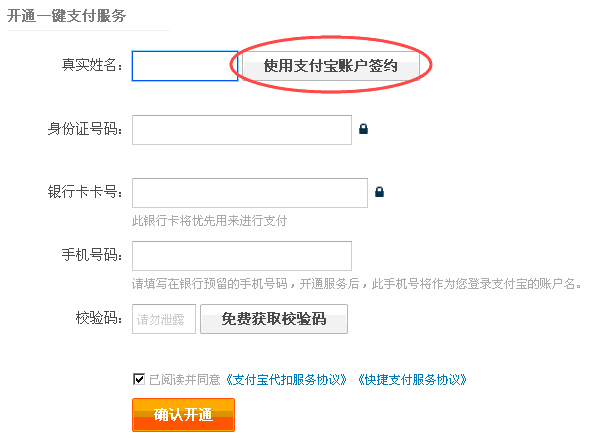Open the 《支付宝代扣服务协议》 link
611x438 pixels.
[x=287, y=380]
